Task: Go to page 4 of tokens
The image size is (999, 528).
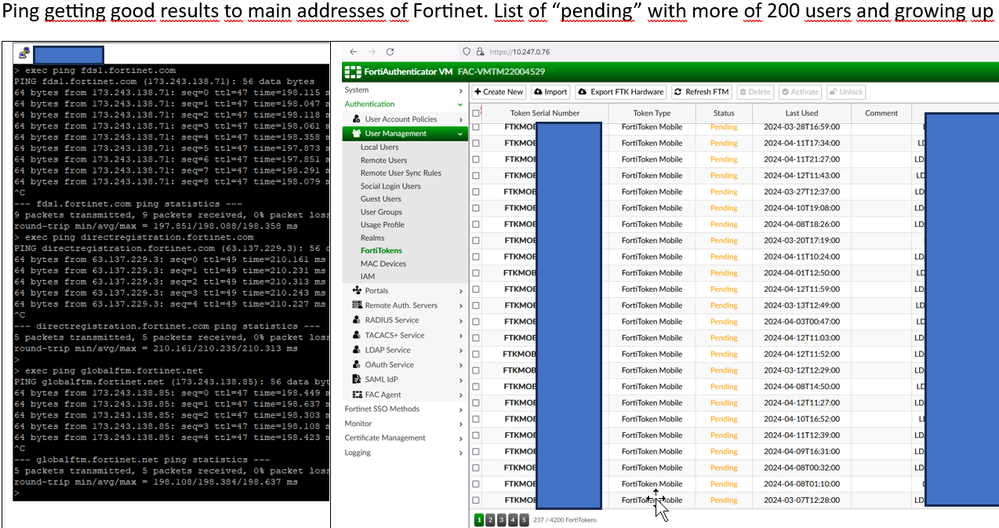Action: point(513,520)
